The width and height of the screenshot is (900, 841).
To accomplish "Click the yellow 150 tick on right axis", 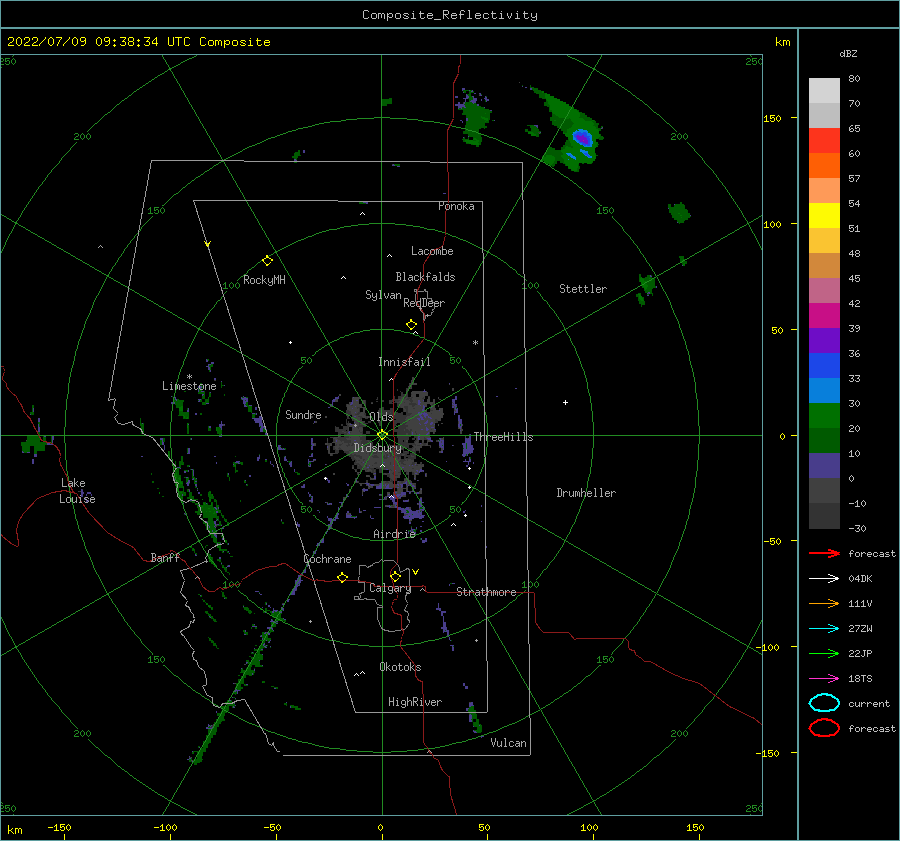I will click(772, 118).
